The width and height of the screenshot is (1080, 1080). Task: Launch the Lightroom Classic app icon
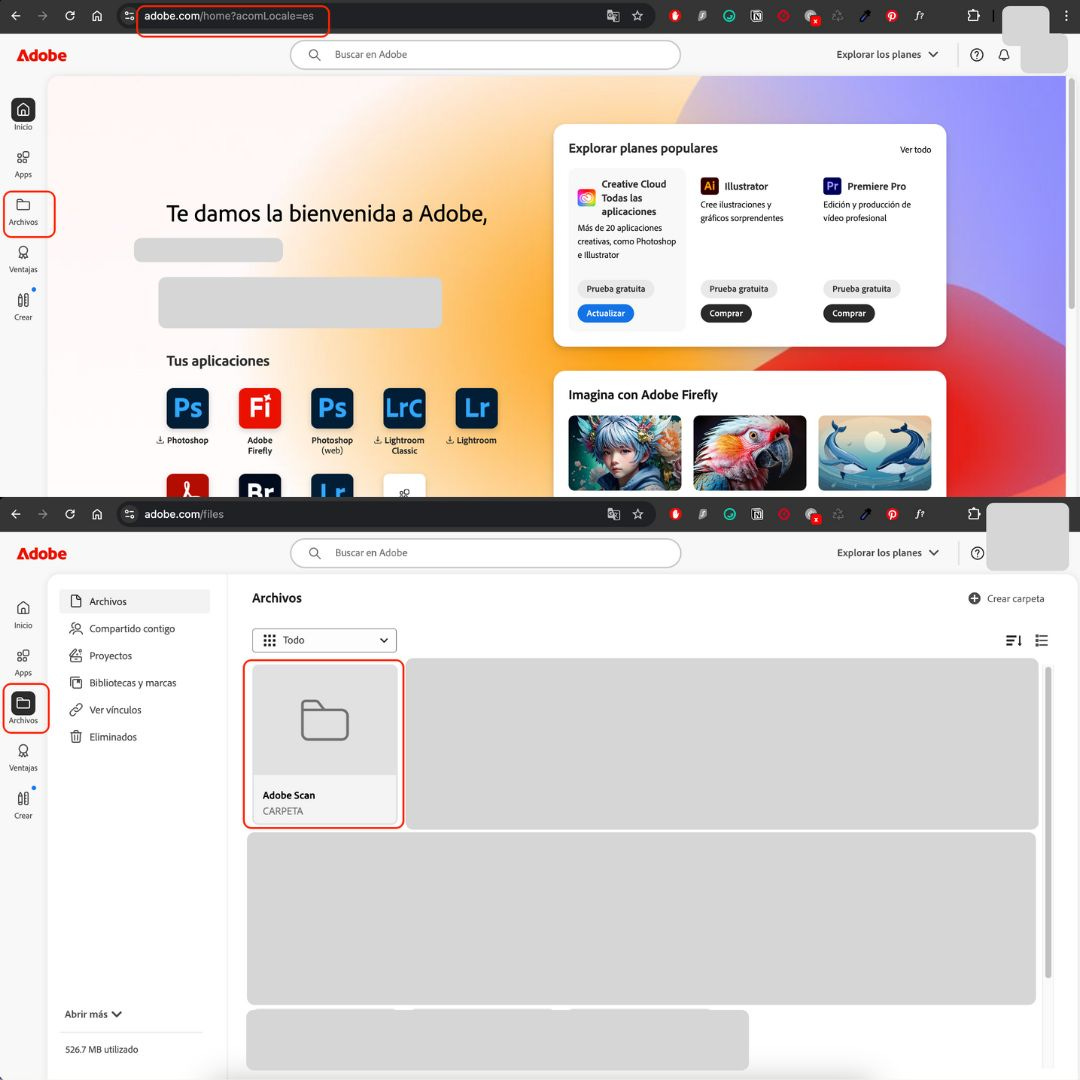(x=404, y=408)
